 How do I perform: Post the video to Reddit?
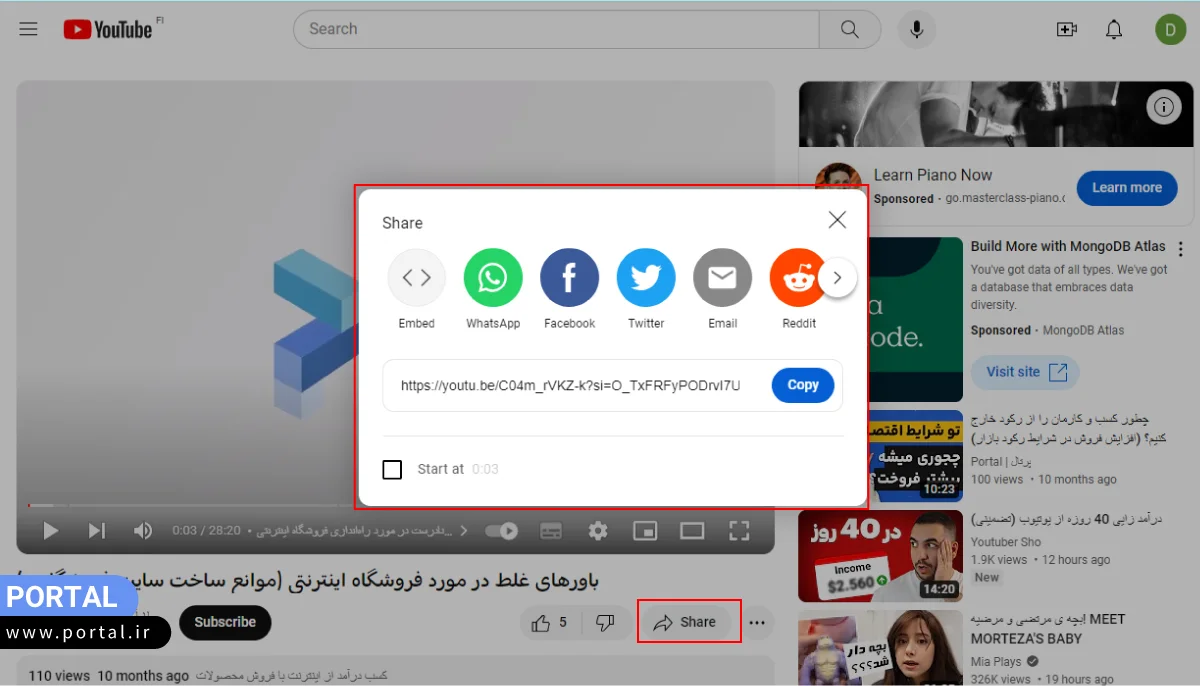798,277
